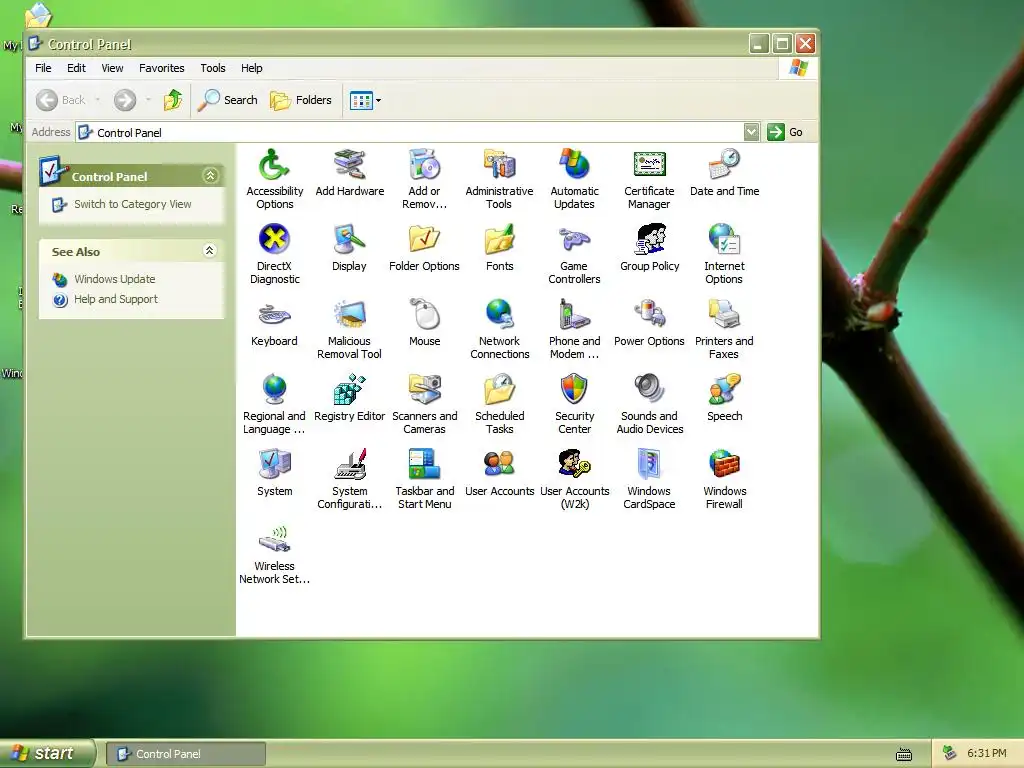Screen dimensions: 1024x768
Task: Open Windows Firewall settings
Action: [724, 479]
